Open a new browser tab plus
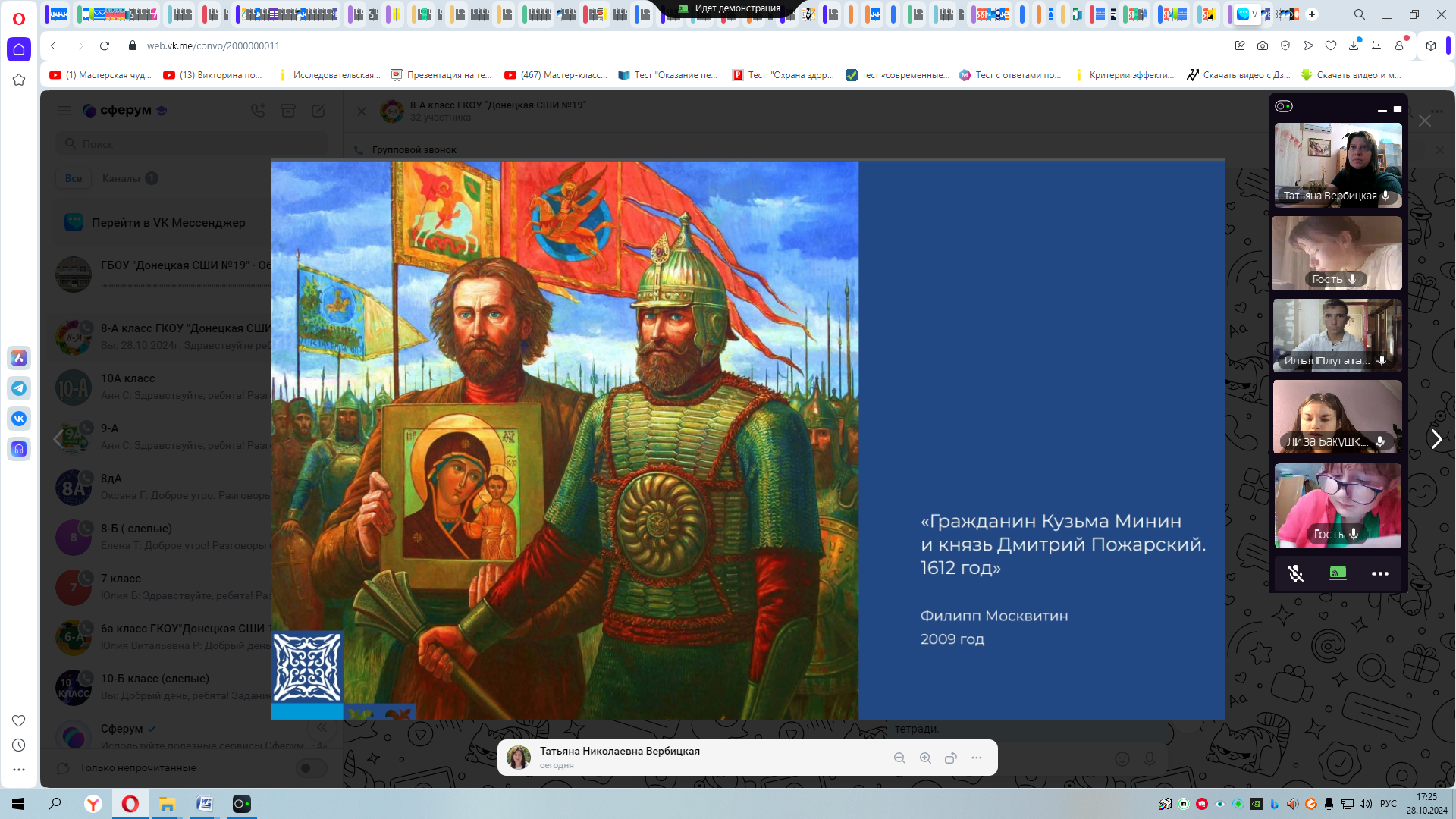This screenshot has width=1456, height=819. pos(1312,14)
